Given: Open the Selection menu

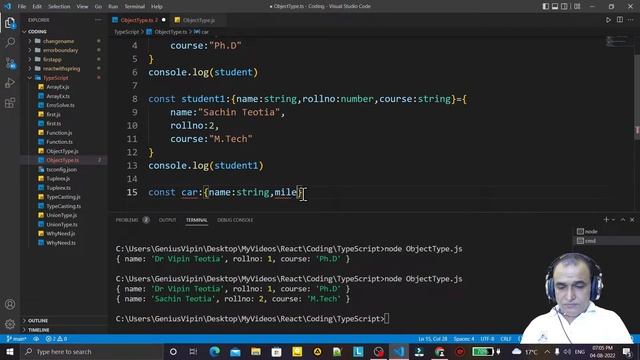Looking at the screenshot, I should point(59,7).
